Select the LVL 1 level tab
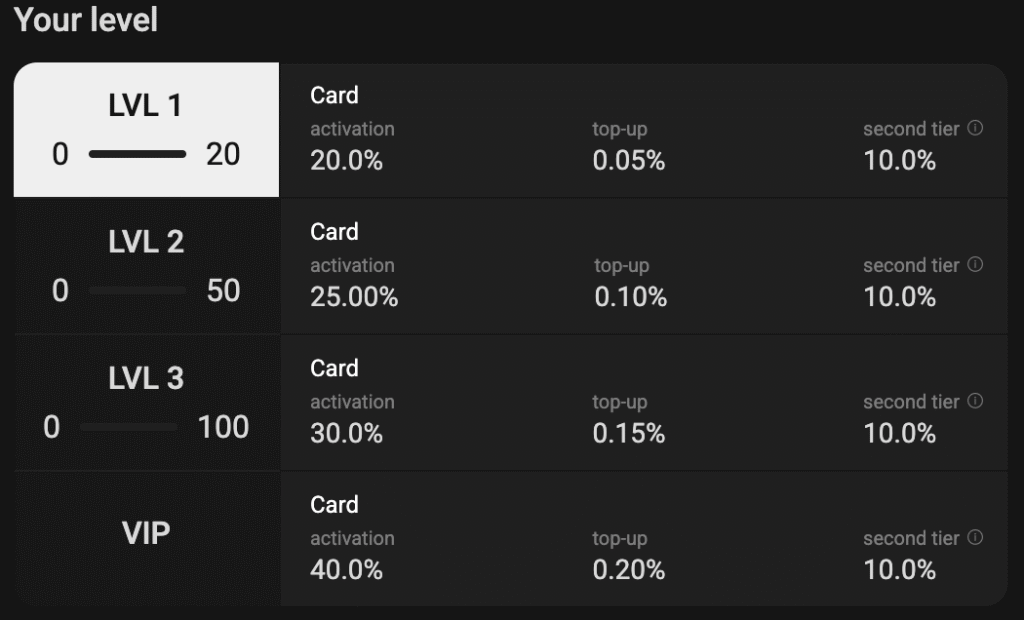The height and width of the screenshot is (620, 1024). (x=146, y=130)
